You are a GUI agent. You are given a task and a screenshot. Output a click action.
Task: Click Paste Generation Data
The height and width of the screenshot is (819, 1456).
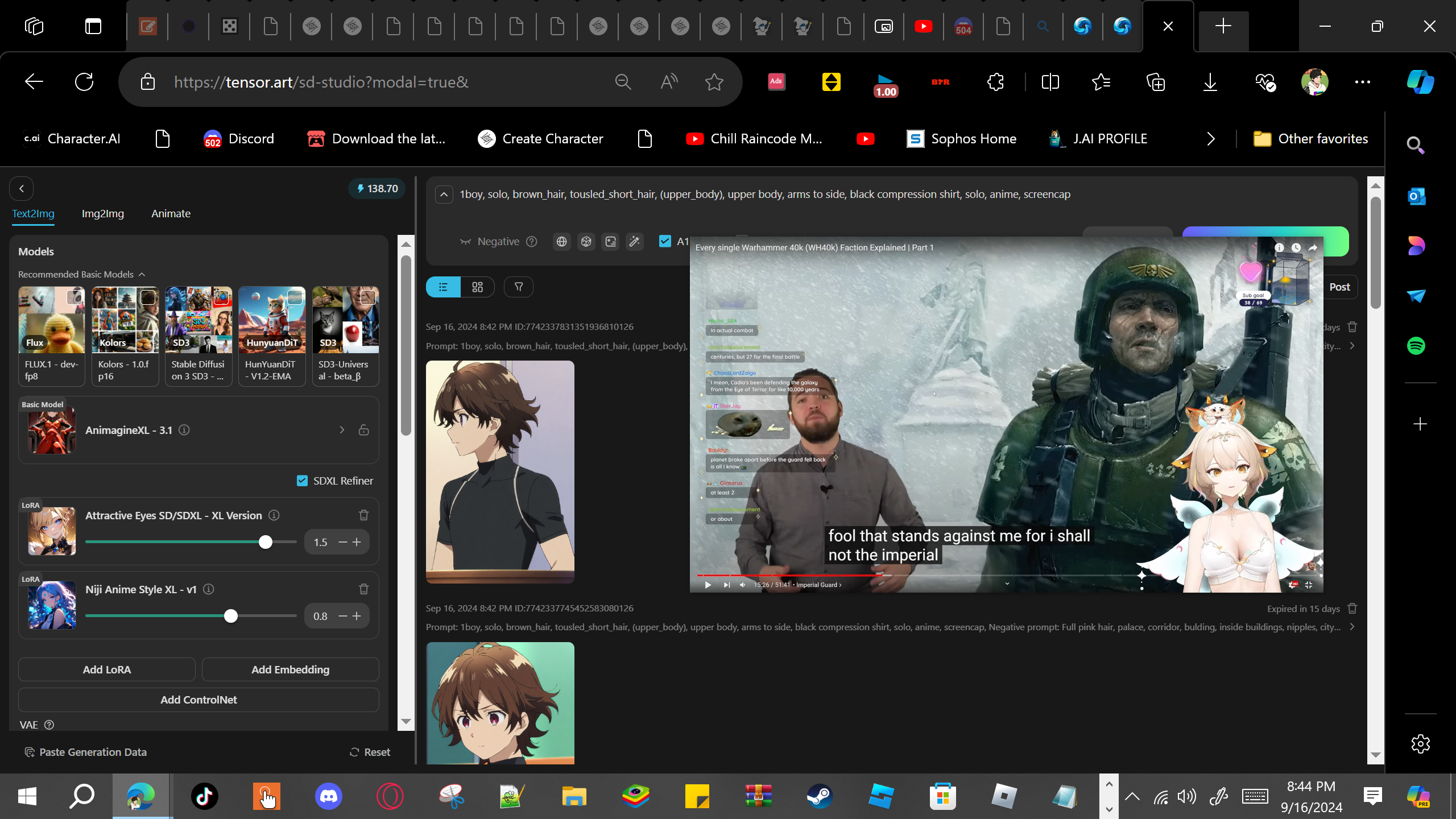(86, 752)
